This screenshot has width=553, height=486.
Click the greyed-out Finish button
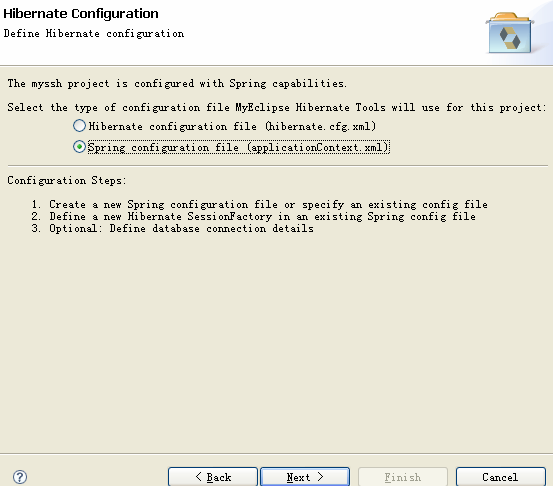(x=403, y=477)
